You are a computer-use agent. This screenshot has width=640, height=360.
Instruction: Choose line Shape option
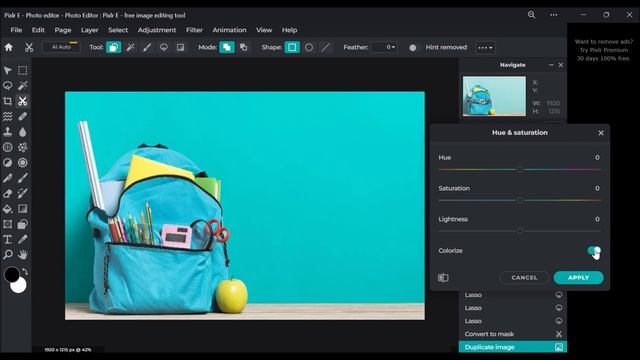[325, 47]
